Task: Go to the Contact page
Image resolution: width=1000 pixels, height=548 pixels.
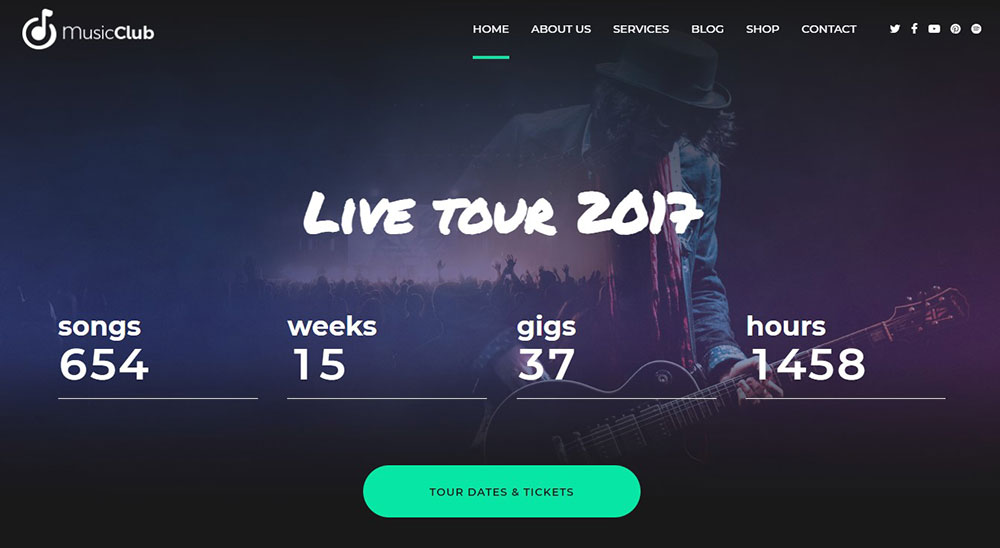Action: 828,29
